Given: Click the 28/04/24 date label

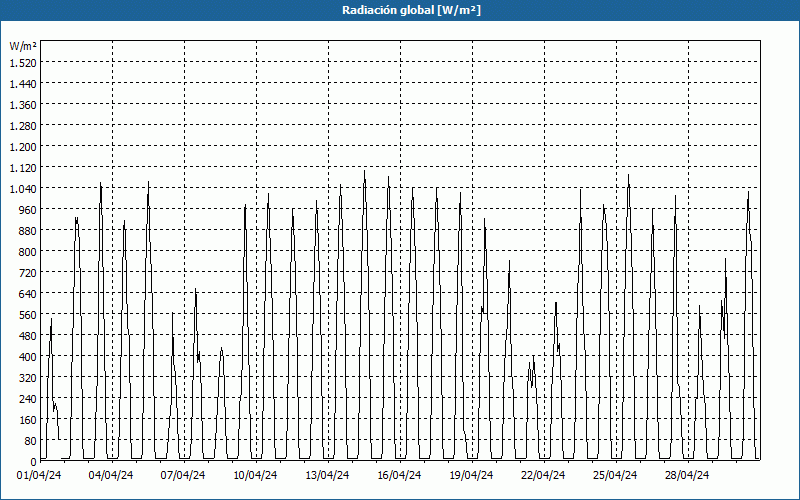Looking at the screenshot, I should click(x=687, y=475).
